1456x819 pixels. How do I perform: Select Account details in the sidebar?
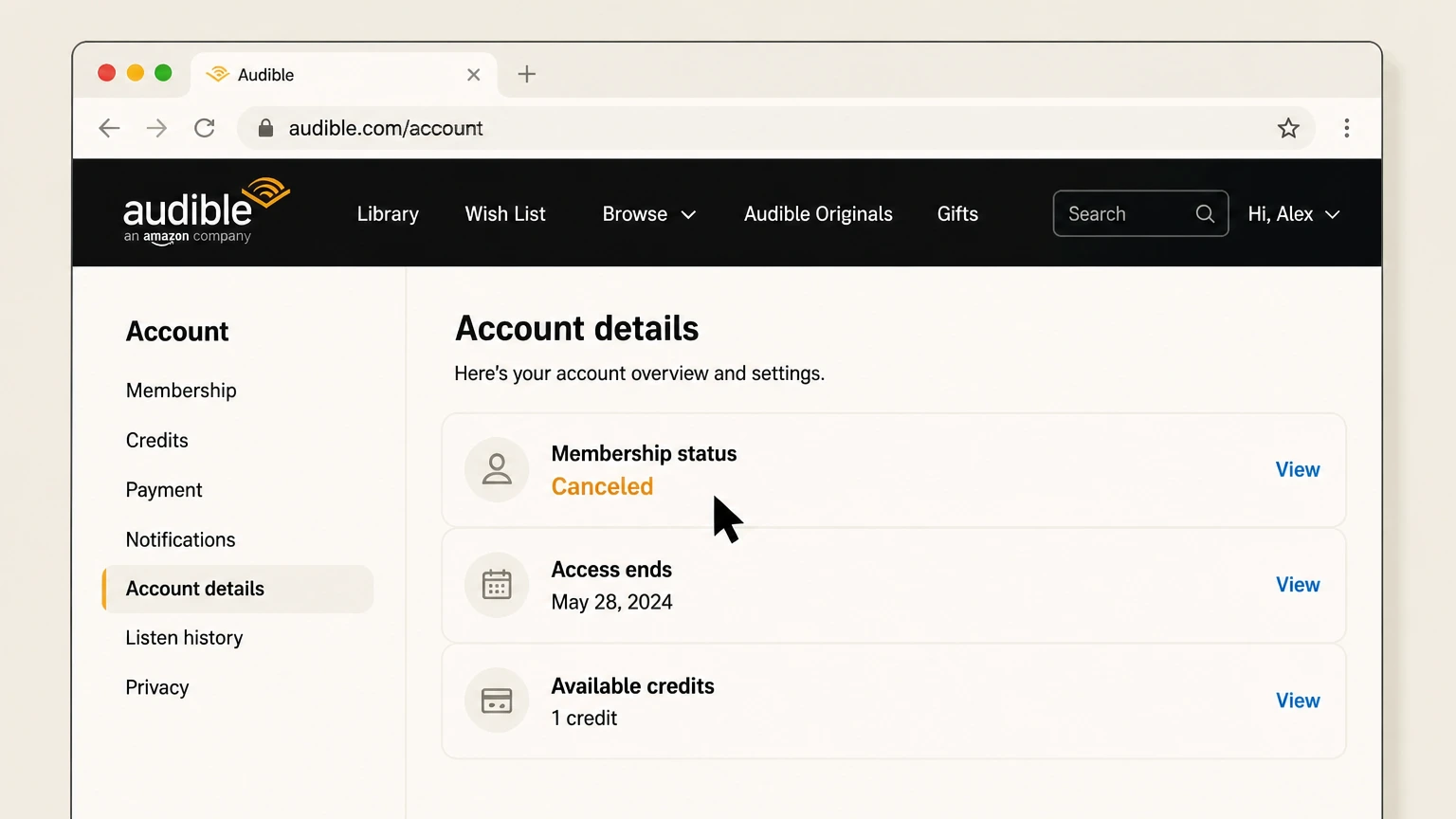[238, 589]
